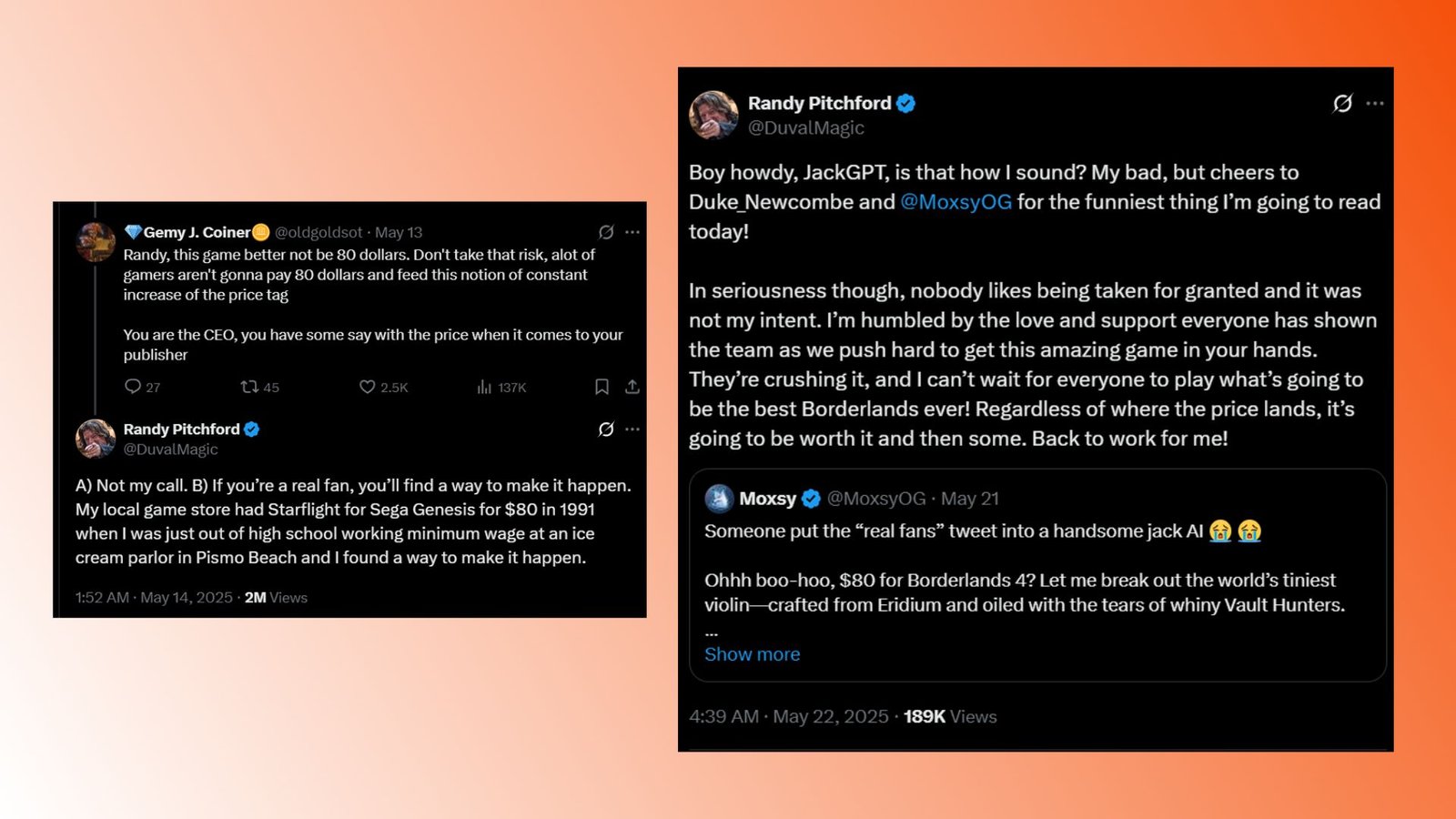
Task: Open Moxsy's avatar in quoted tweet
Action: (719, 499)
